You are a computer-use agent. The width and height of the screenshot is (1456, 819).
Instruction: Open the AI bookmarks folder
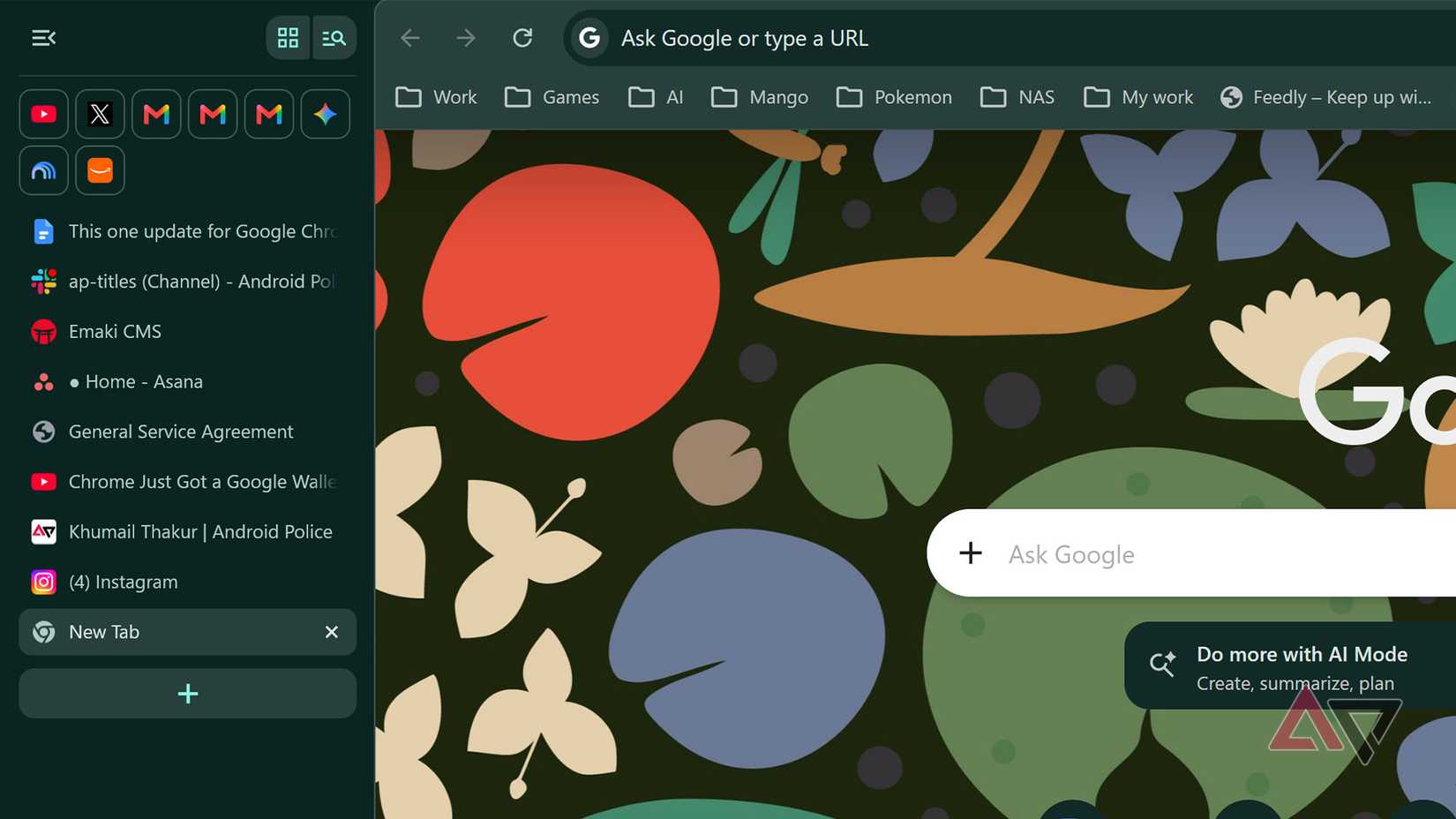[656, 97]
